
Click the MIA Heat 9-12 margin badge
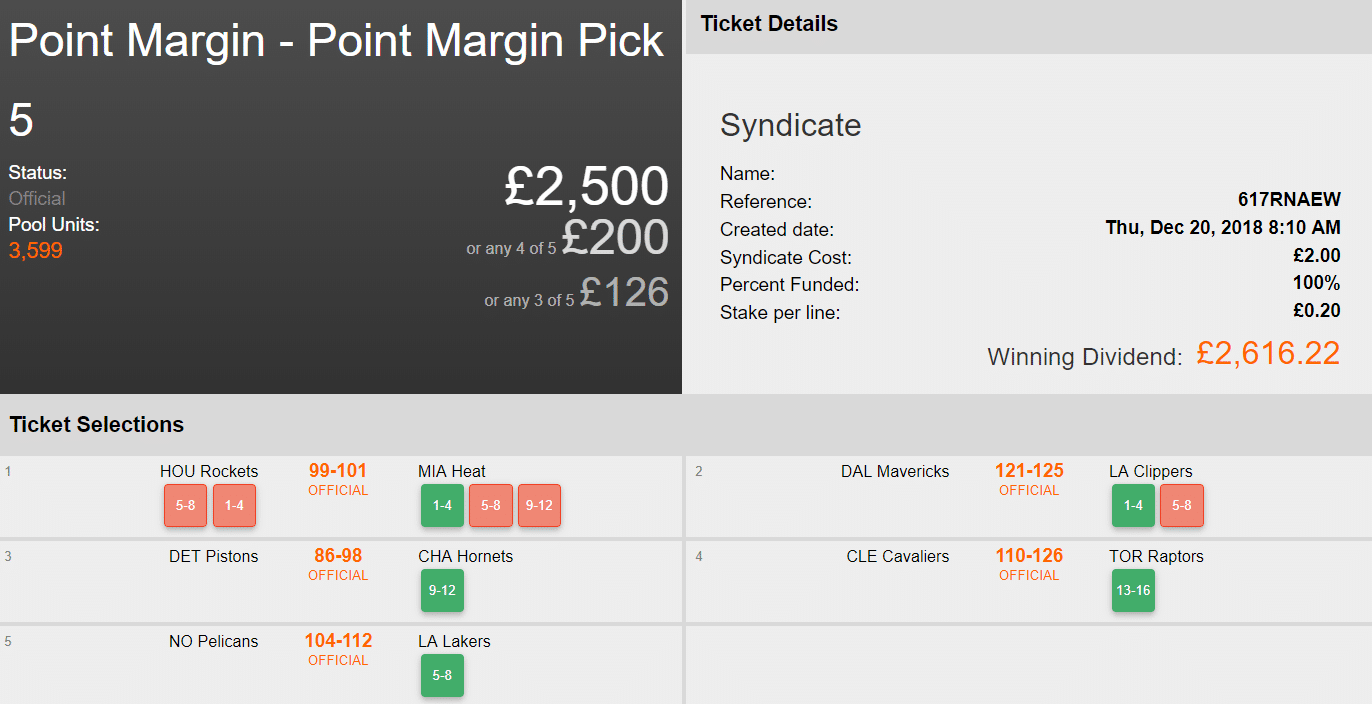540,506
